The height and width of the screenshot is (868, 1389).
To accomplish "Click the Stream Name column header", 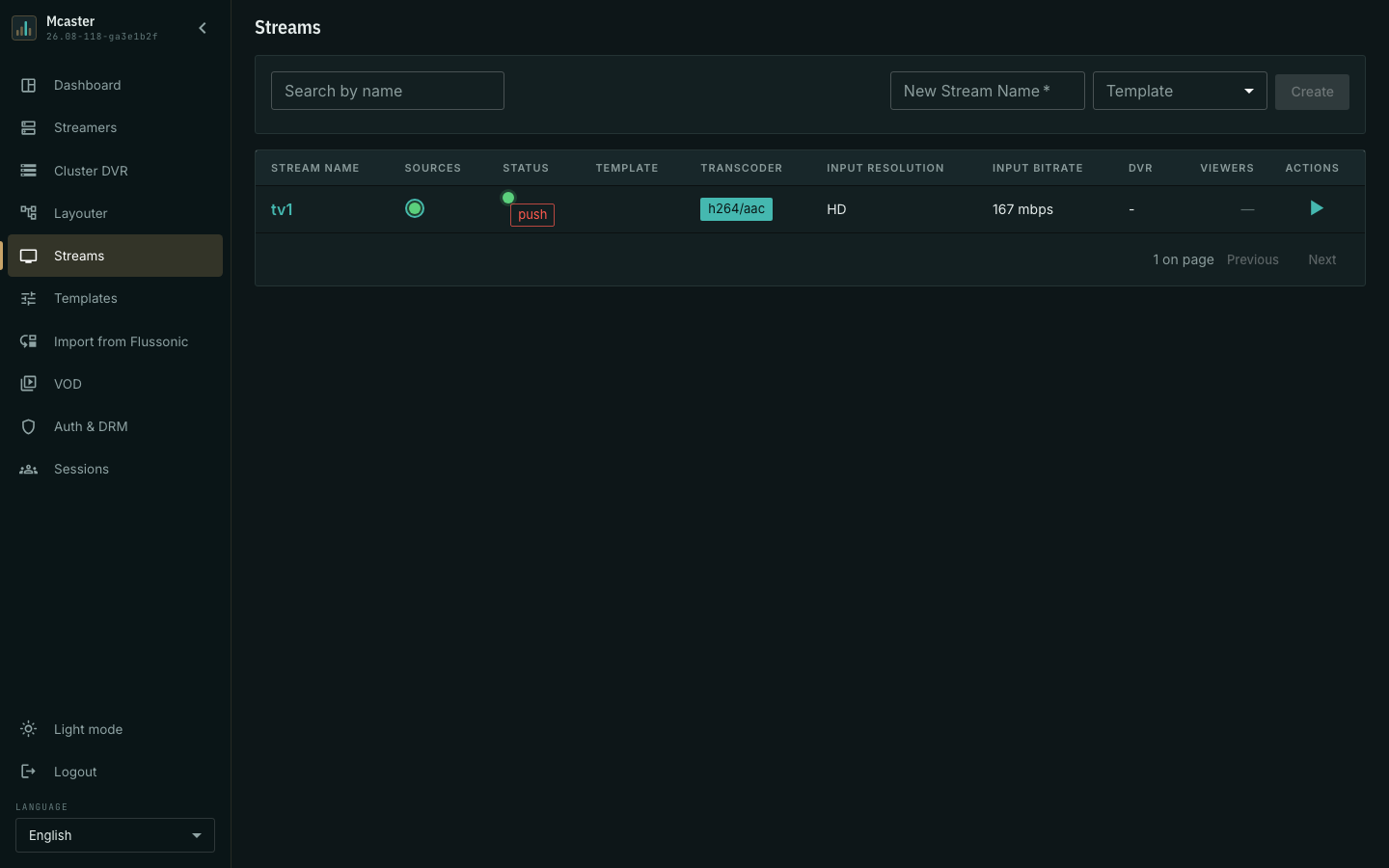I will (315, 168).
